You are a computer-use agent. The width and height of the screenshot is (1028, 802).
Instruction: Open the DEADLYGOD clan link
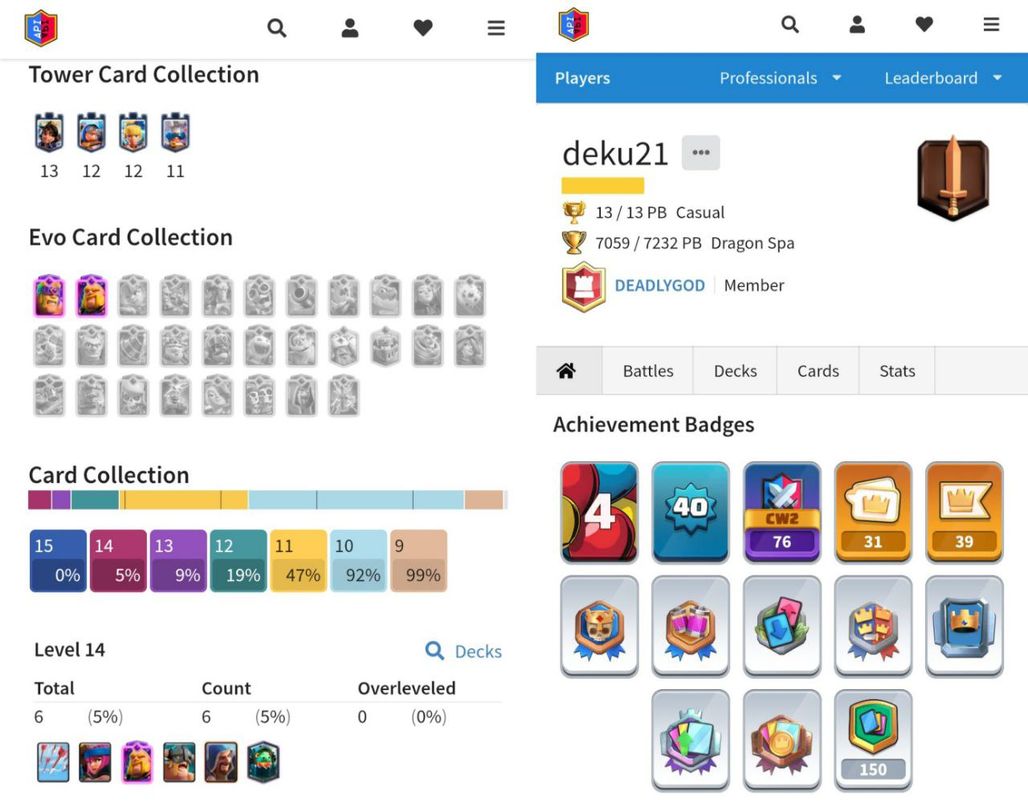pyautogui.click(x=660, y=285)
